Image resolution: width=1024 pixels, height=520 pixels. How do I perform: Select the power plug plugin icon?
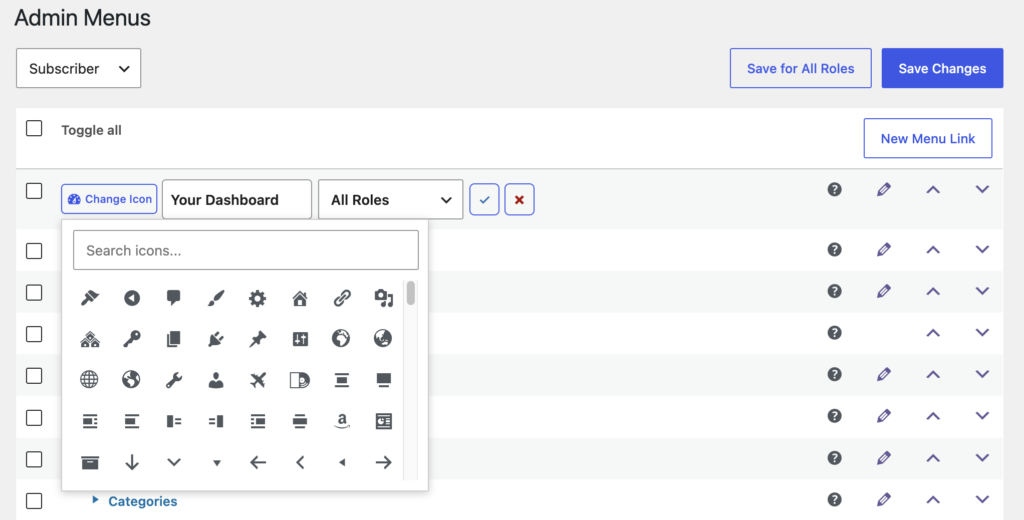(x=216, y=339)
